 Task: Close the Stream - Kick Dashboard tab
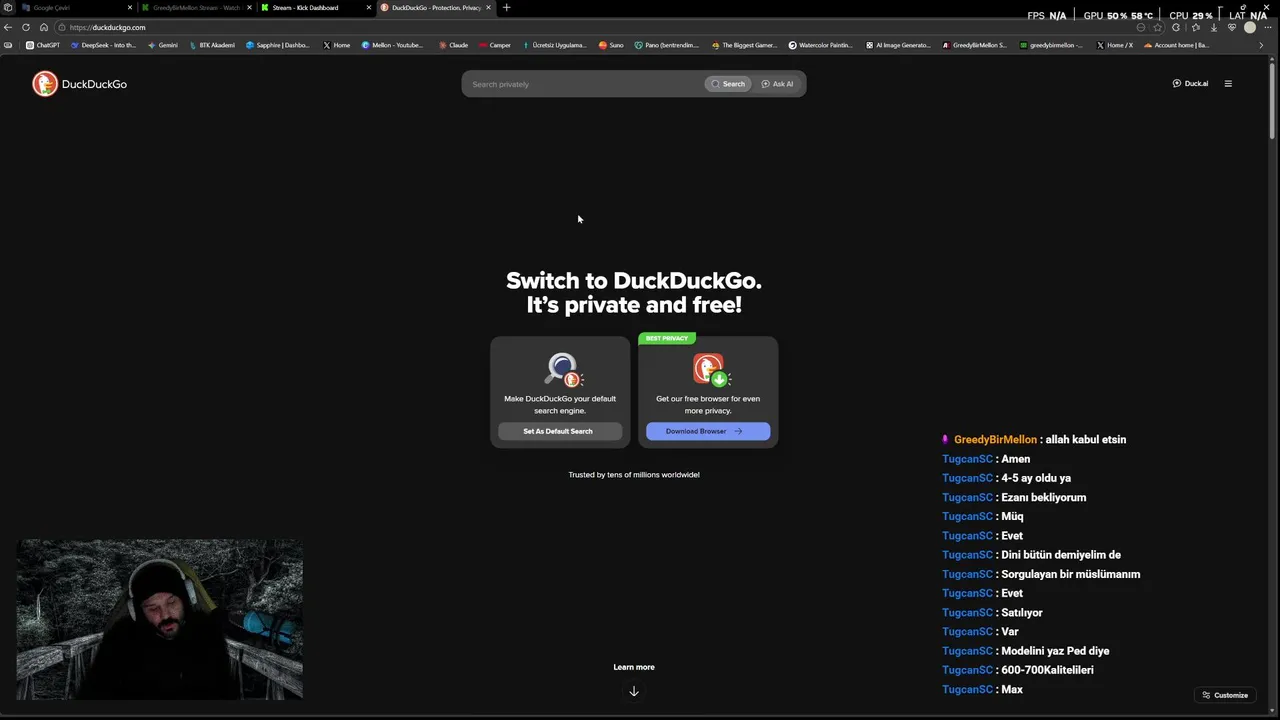[369, 8]
